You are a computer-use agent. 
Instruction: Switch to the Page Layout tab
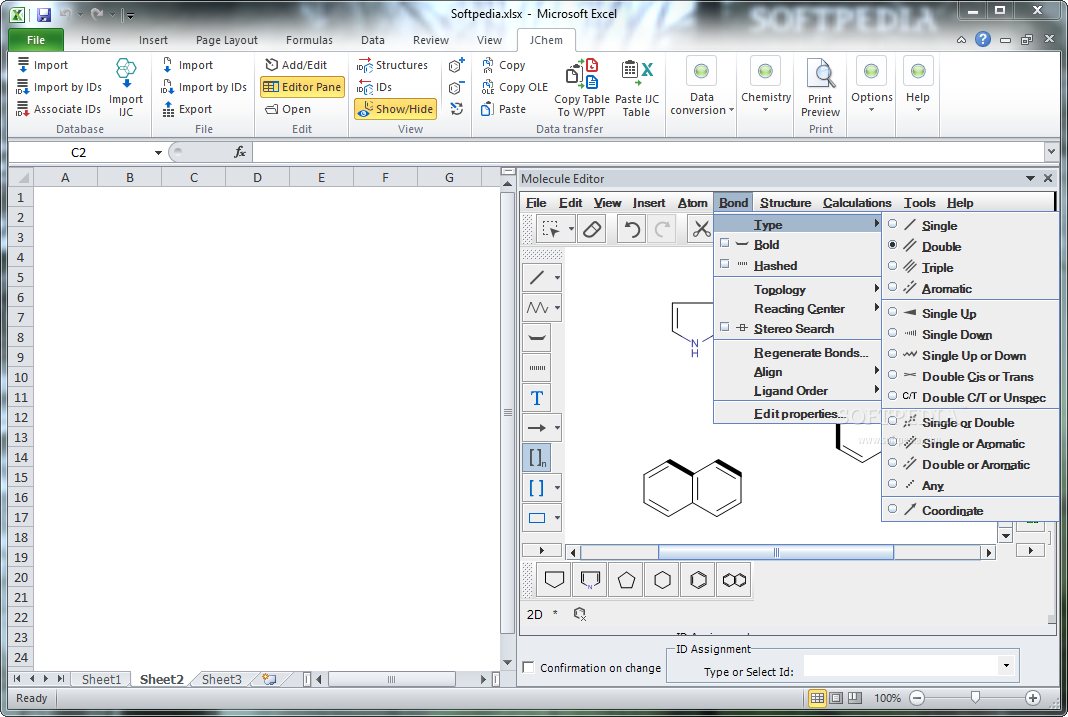pos(227,40)
